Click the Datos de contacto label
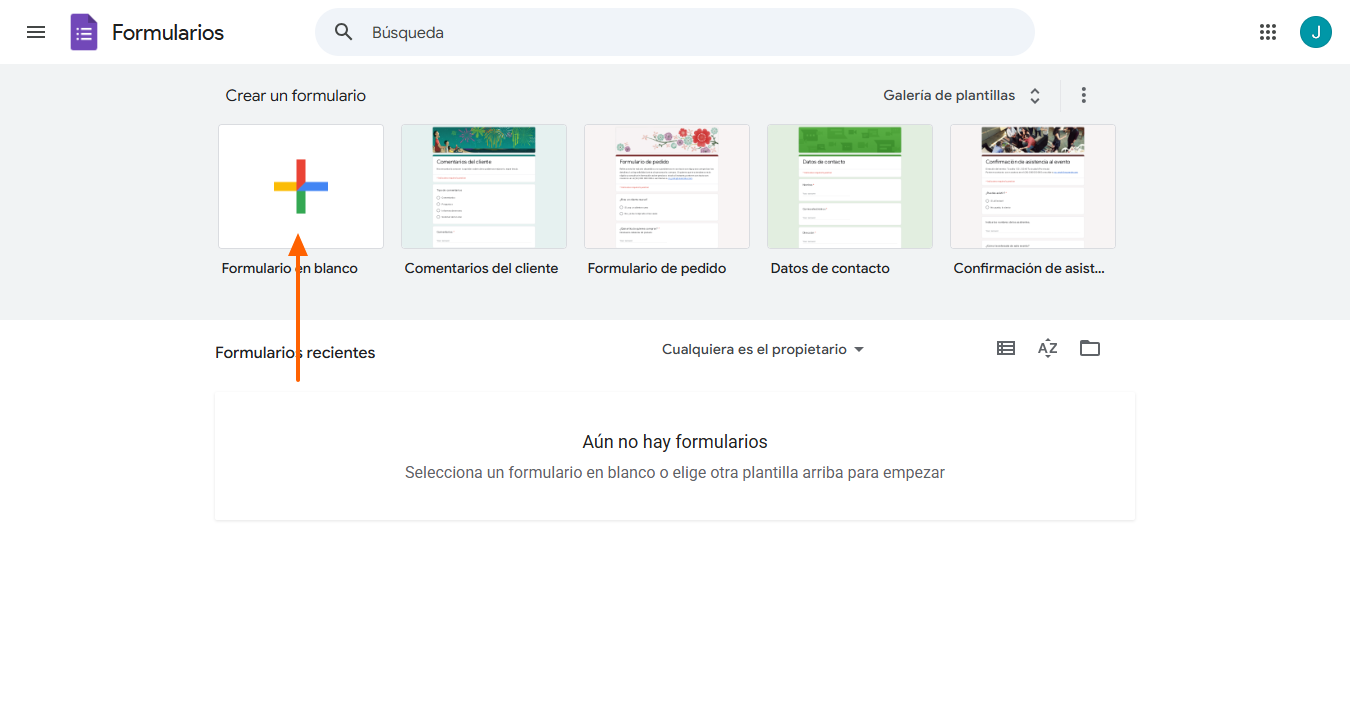The image size is (1366, 701). pyautogui.click(x=830, y=268)
